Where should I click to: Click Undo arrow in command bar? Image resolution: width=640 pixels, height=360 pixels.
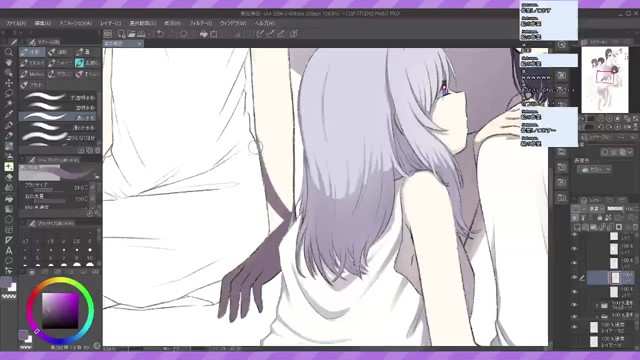click(160, 34)
